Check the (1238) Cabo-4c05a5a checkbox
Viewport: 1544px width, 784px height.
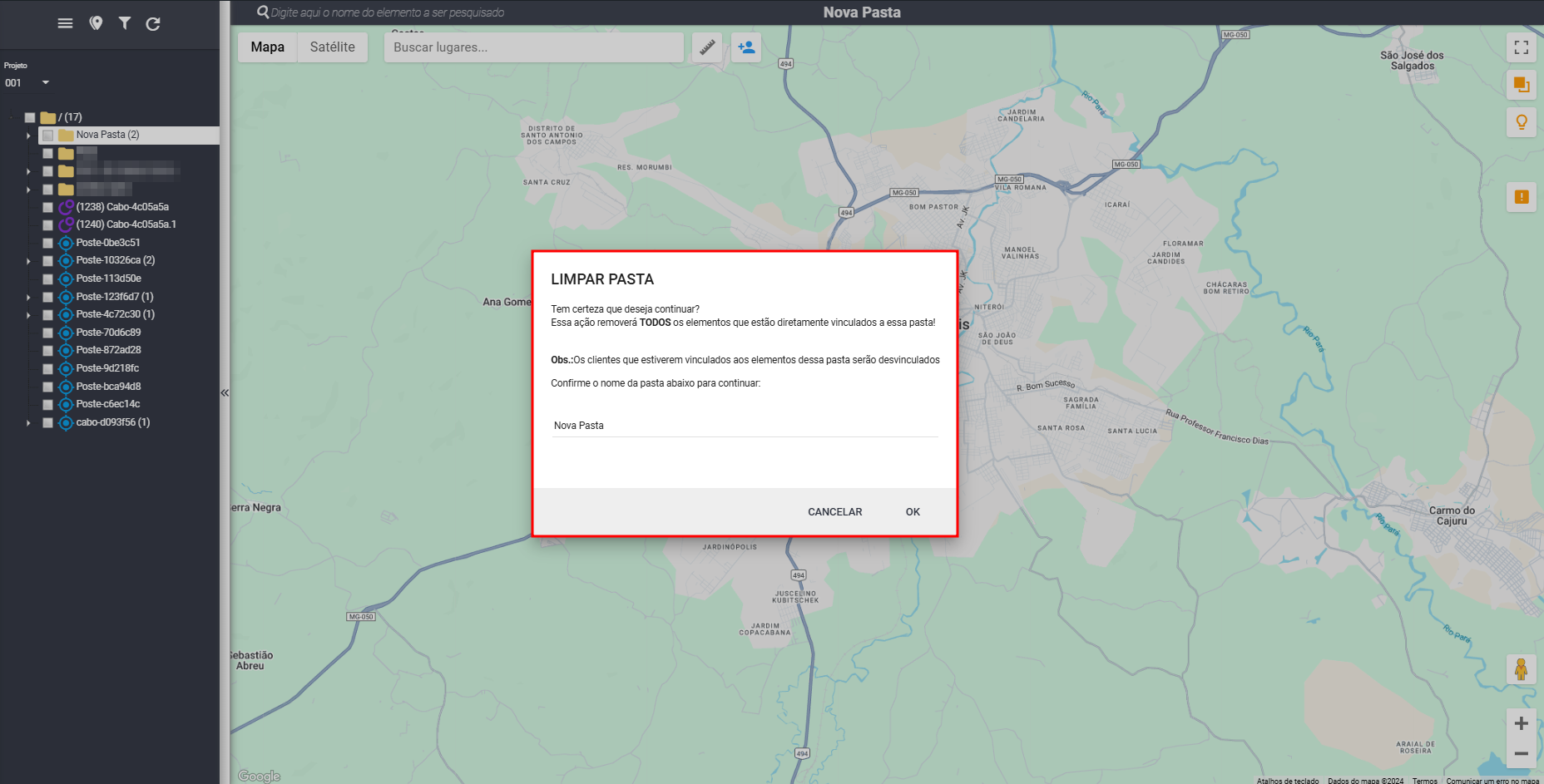tap(48, 207)
